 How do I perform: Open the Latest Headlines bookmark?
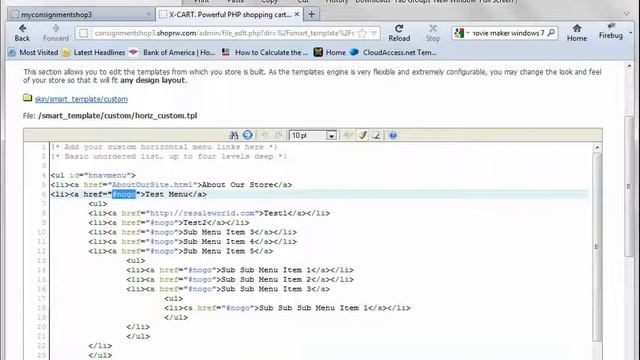click(x=94, y=52)
